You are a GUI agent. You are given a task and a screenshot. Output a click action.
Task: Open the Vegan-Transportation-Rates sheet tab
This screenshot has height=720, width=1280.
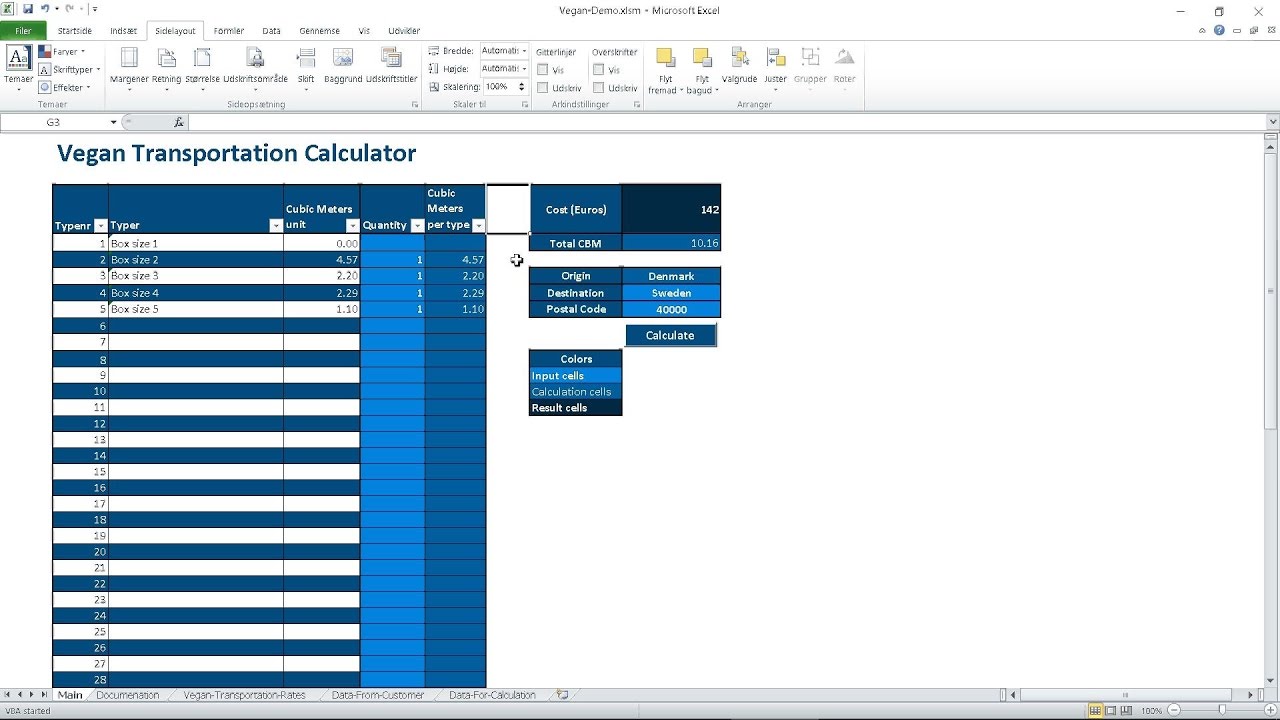pos(245,694)
